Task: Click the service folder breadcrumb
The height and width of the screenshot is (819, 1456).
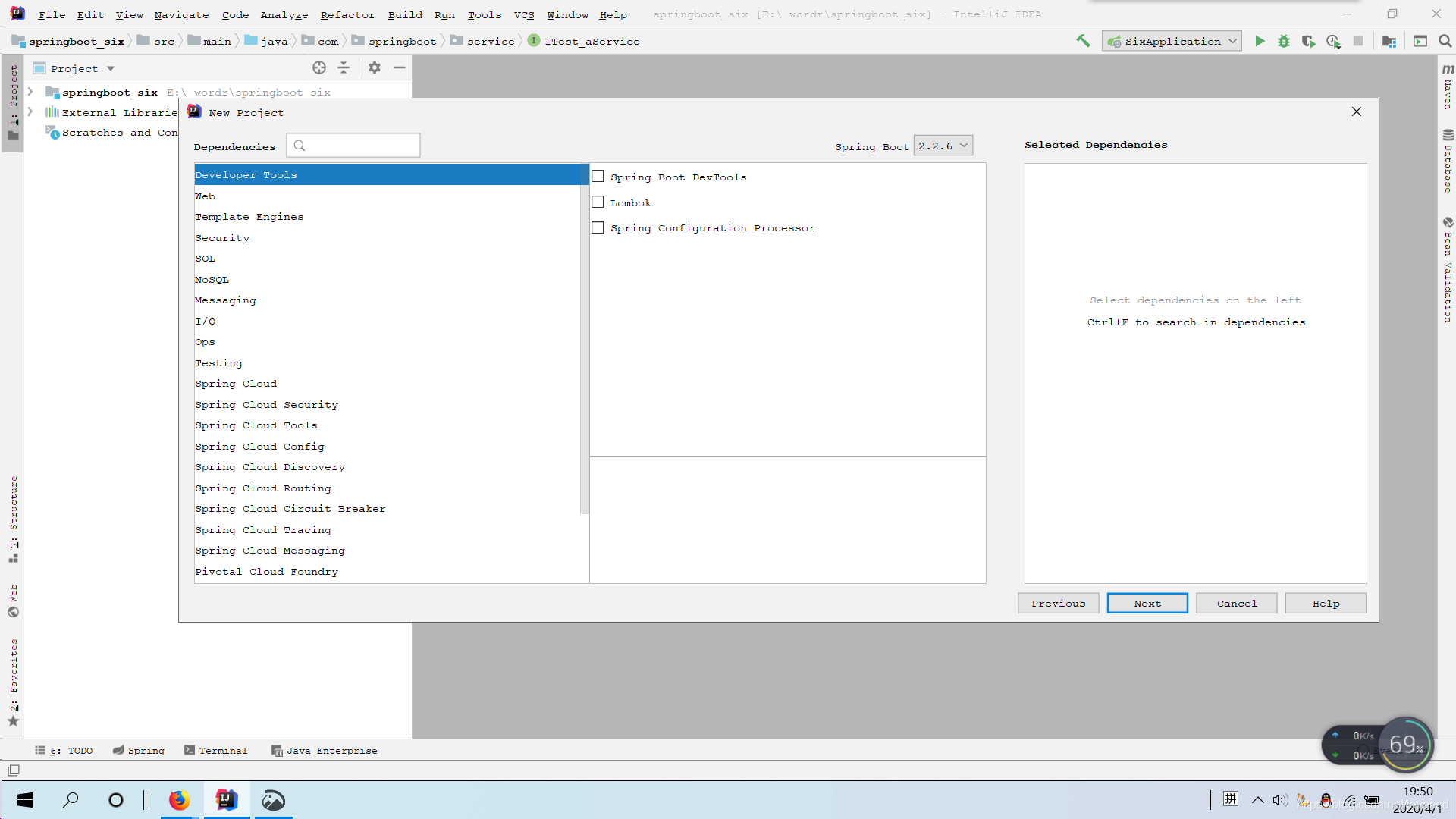Action: 483,41
